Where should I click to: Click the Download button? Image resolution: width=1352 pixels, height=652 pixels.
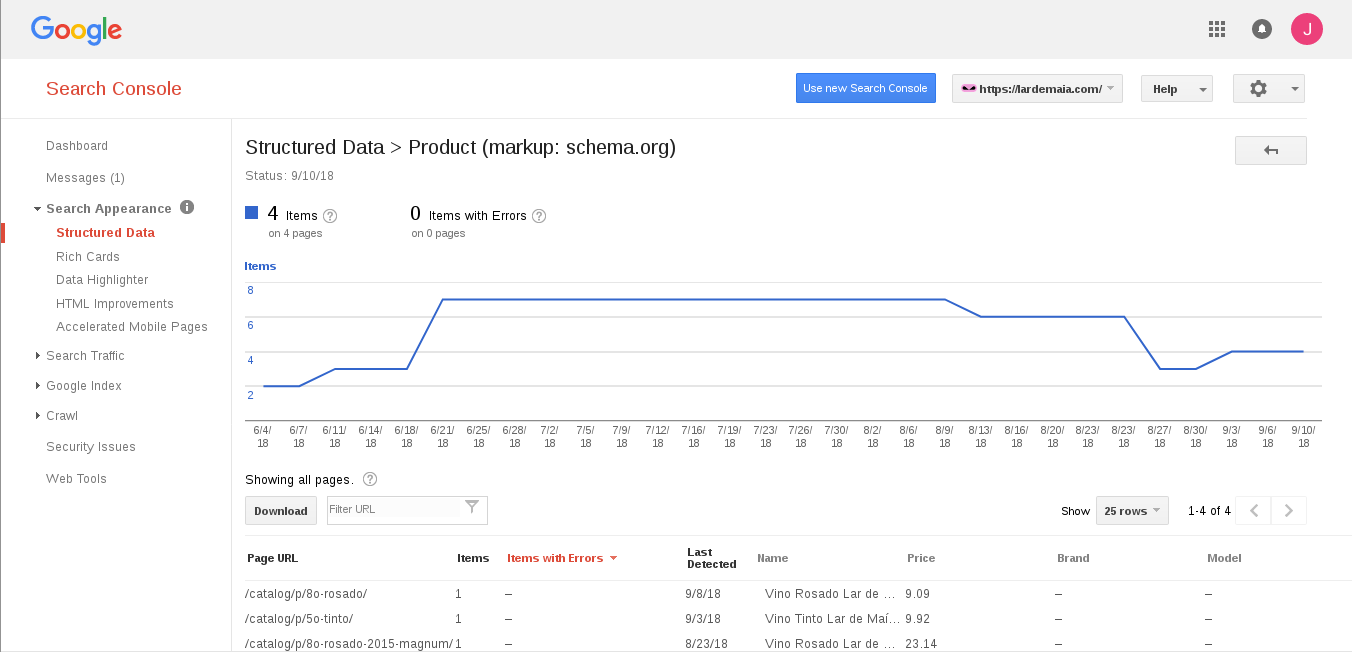click(281, 511)
